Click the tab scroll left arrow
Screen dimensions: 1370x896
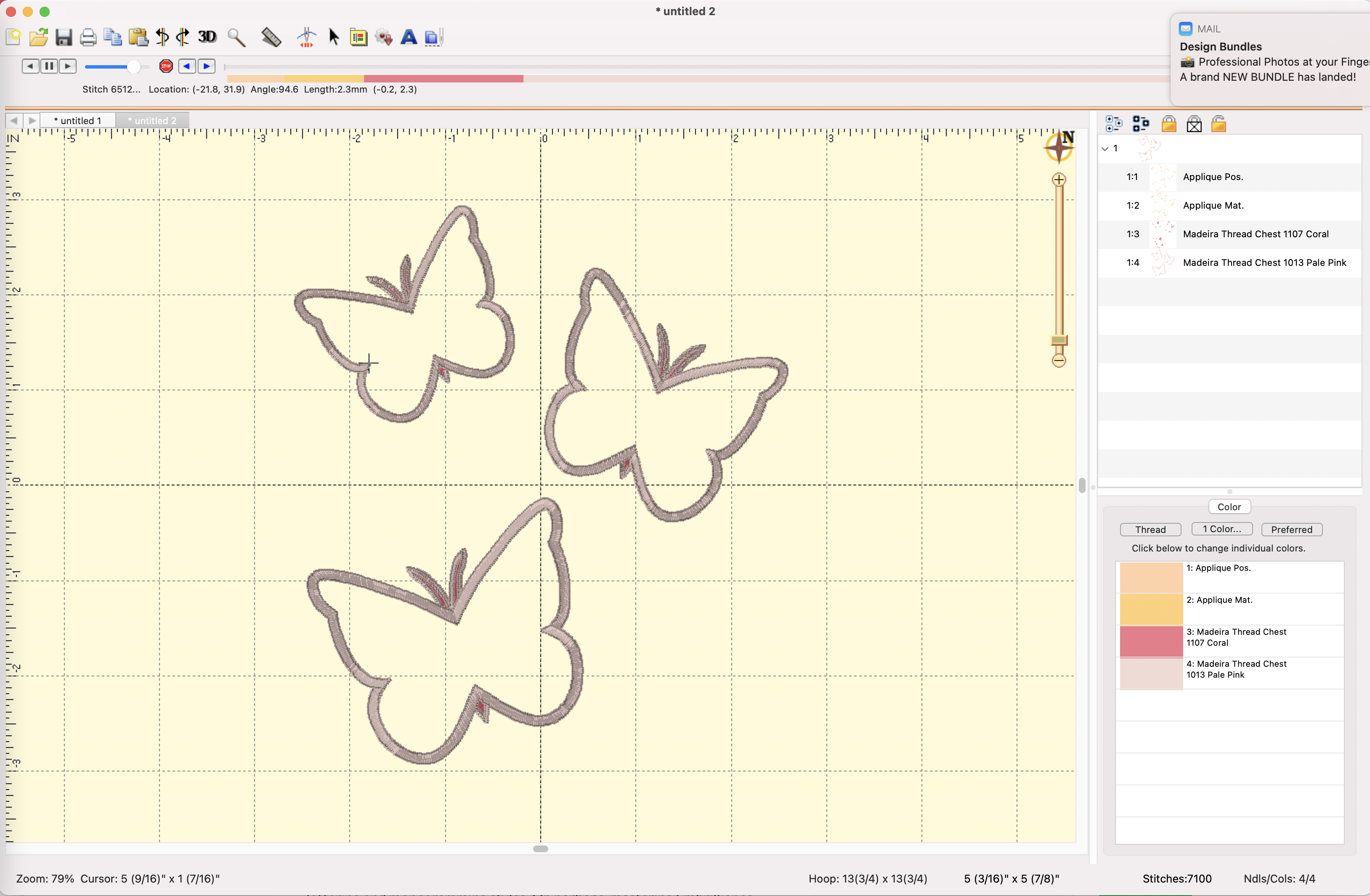(x=14, y=120)
